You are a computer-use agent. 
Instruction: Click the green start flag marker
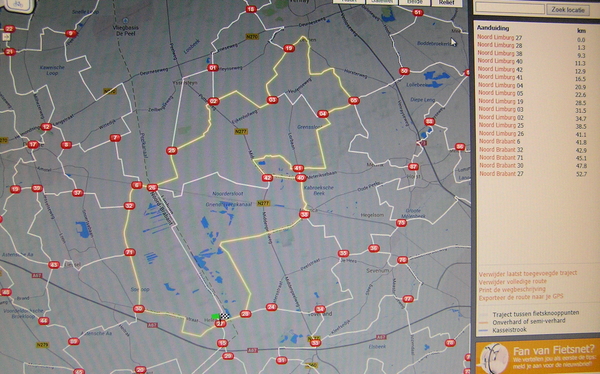[x=215, y=316]
